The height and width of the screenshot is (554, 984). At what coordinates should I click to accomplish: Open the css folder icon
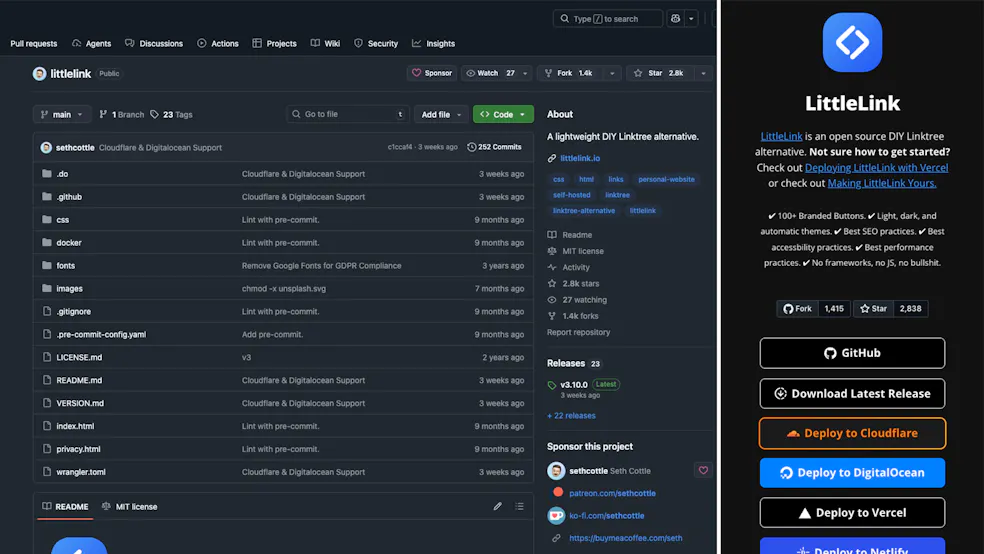pos(46,220)
